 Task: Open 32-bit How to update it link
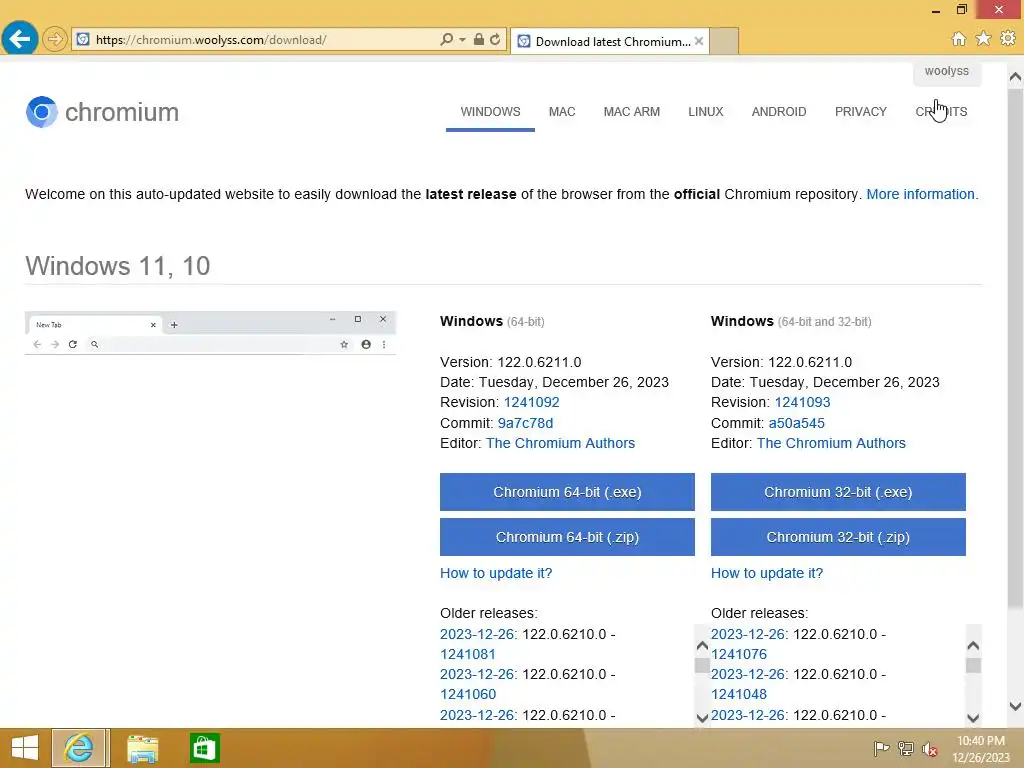pyautogui.click(x=767, y=573)
